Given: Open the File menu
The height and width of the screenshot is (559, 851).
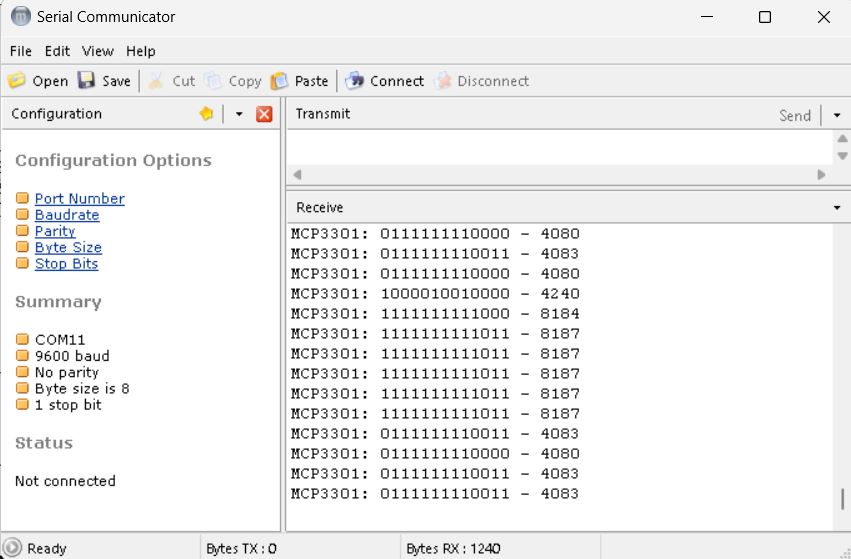Looking at the screenshot, I should click(x=21, y=51).
